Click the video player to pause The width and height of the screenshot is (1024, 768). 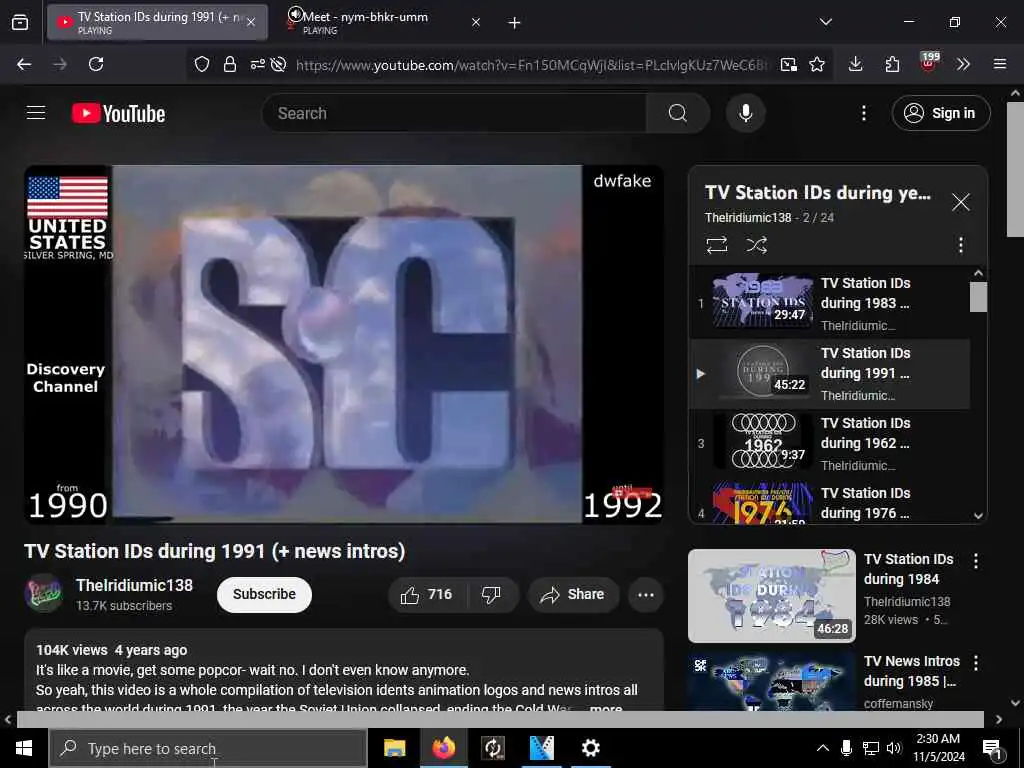344,344
